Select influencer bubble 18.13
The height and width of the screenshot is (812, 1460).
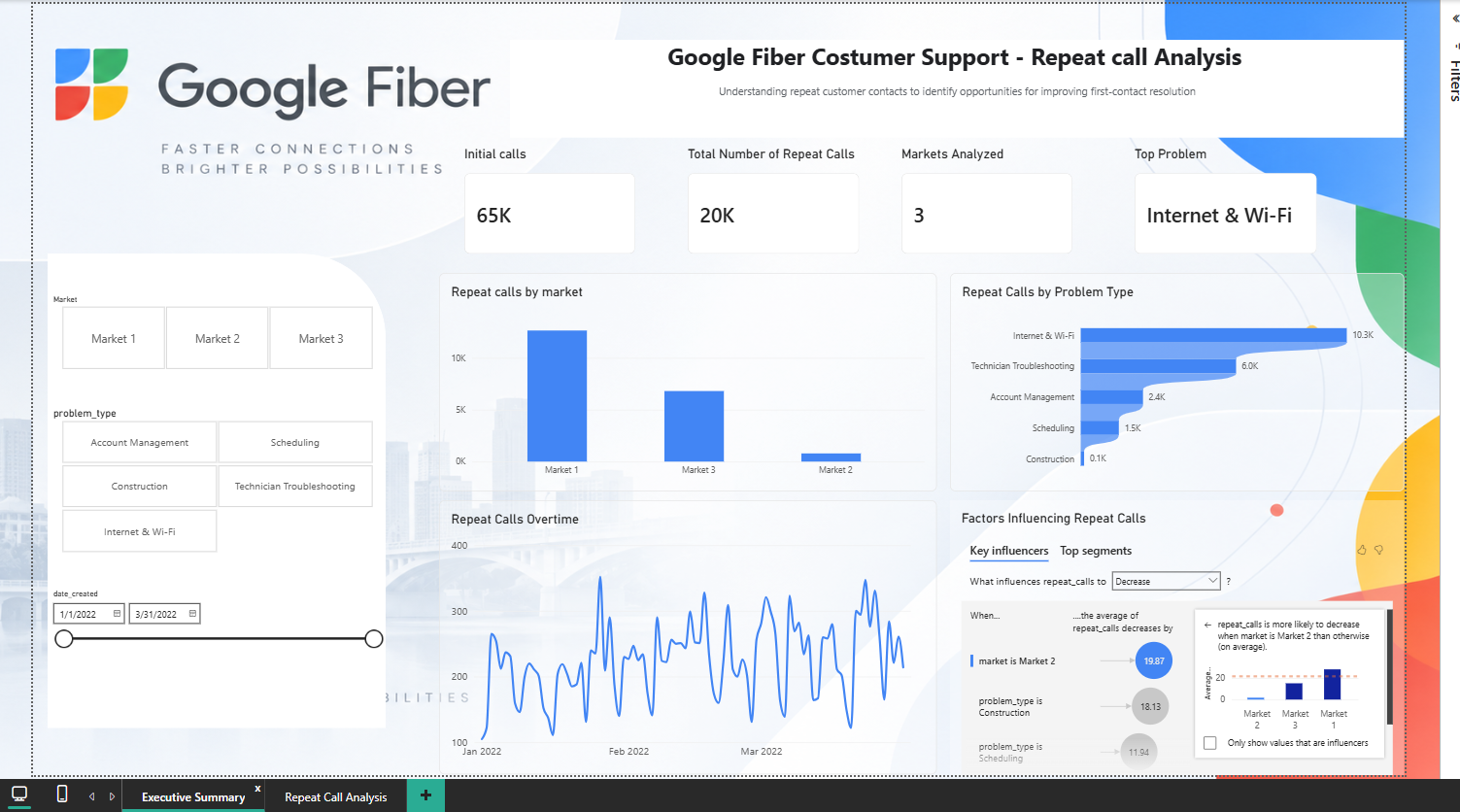click(x=1150, y=706)
